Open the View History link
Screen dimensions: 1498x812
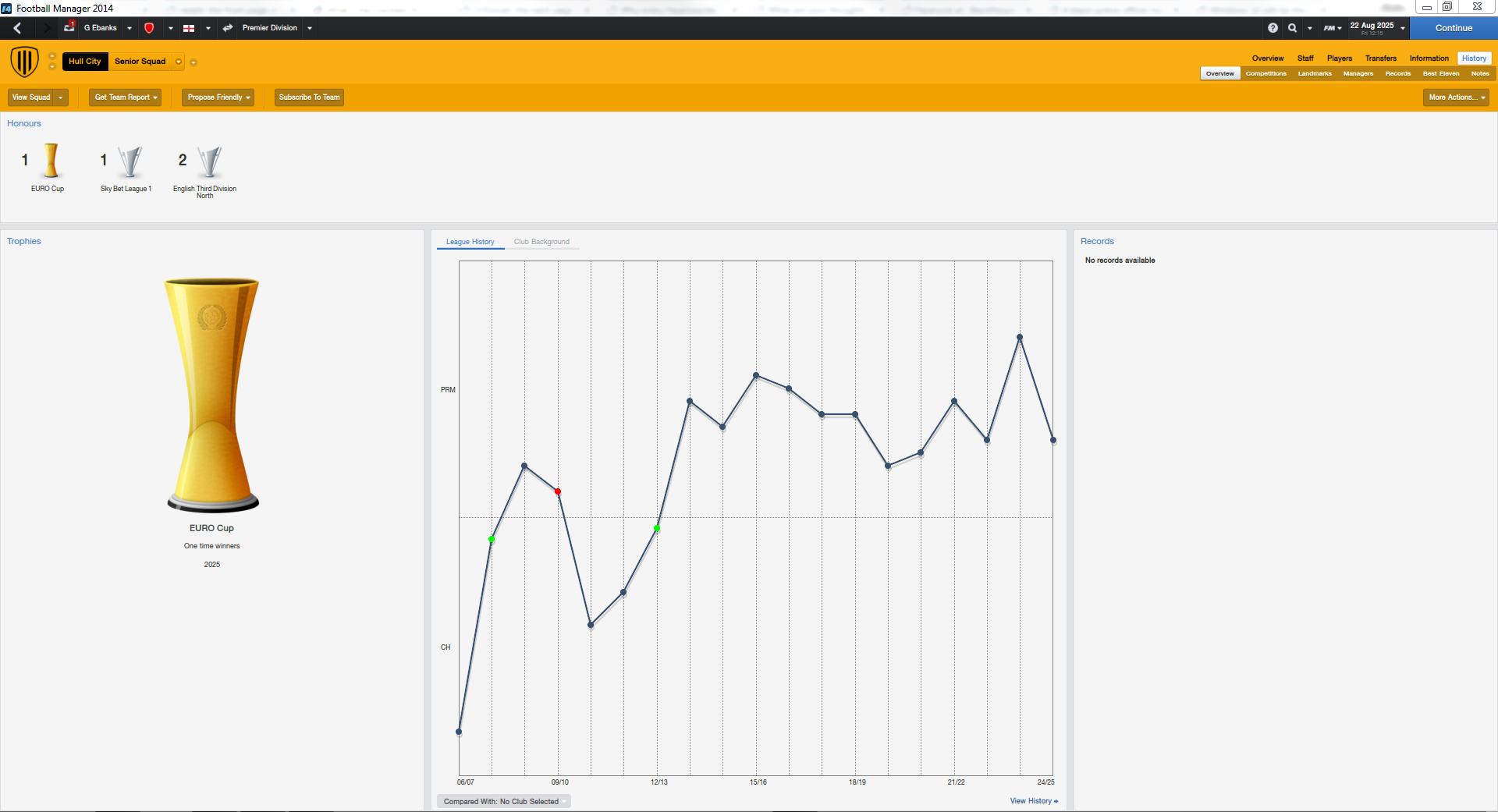pos(1034,801)
